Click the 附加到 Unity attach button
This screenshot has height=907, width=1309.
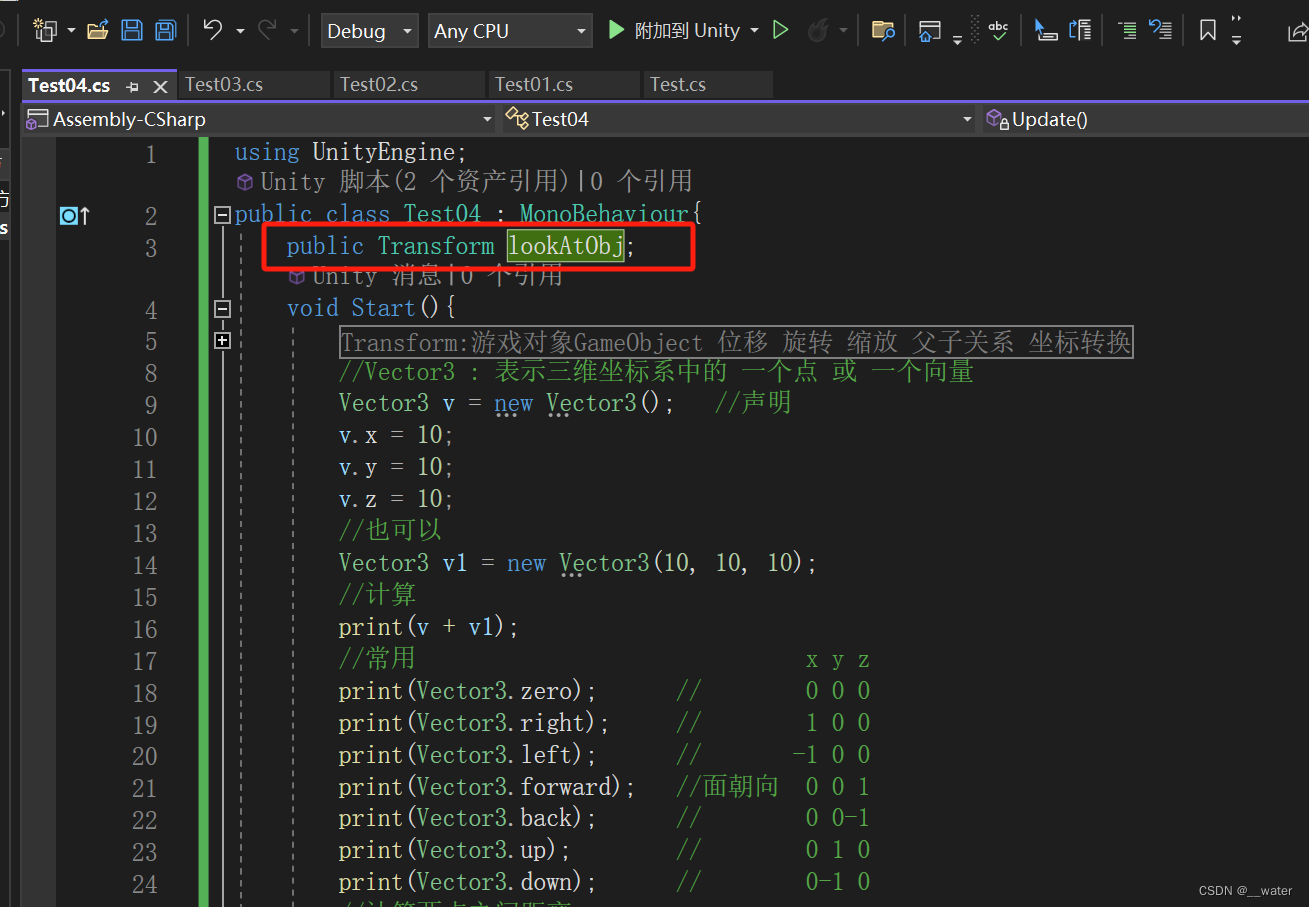675,31
